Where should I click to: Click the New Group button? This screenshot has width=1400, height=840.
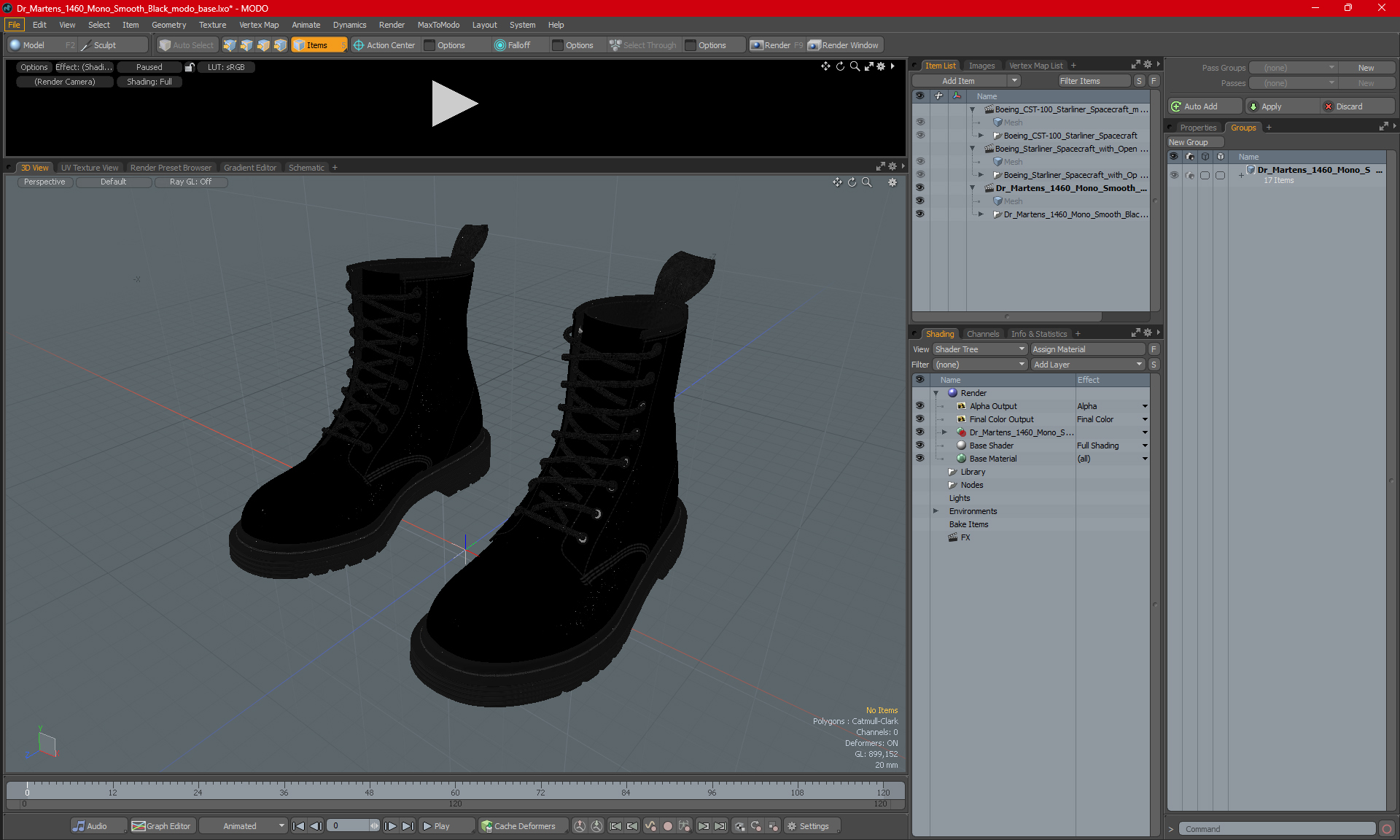tap(1194, 142)
